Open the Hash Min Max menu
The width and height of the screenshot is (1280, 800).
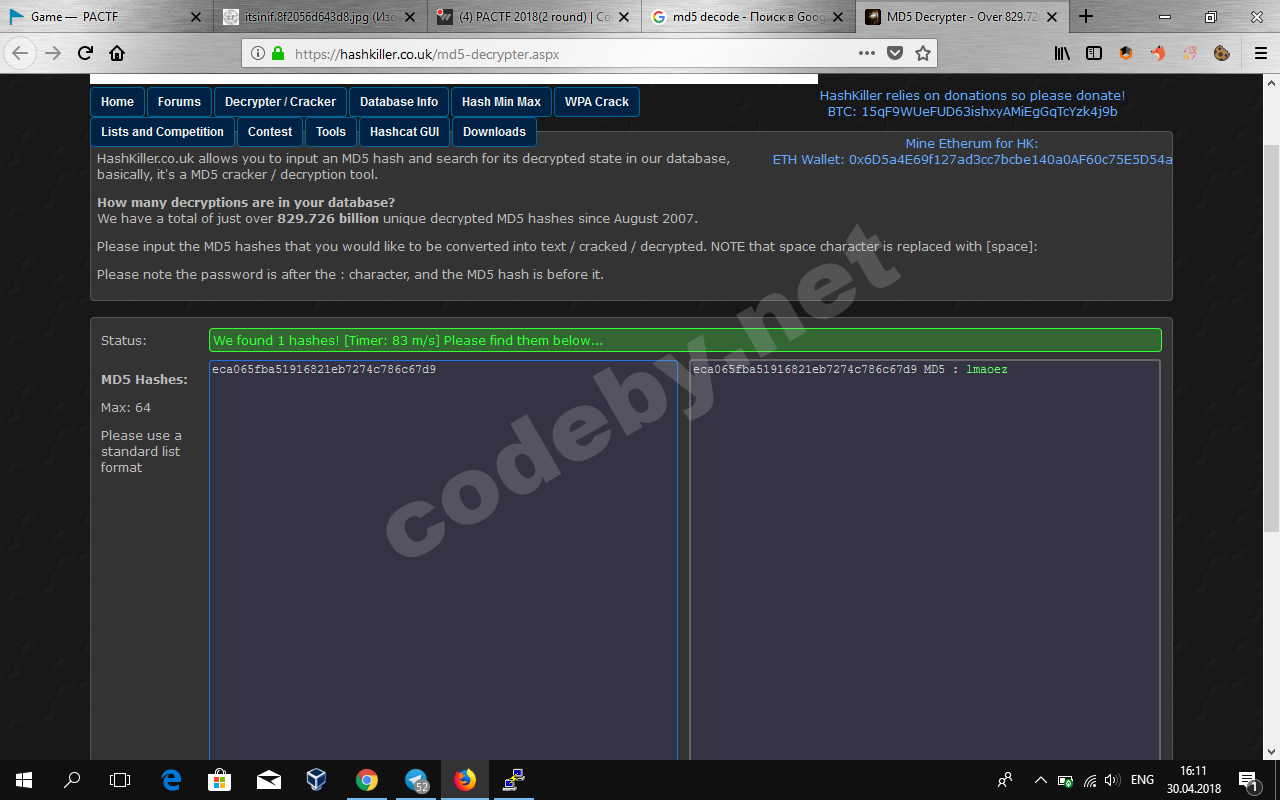[x=501, y=102]
